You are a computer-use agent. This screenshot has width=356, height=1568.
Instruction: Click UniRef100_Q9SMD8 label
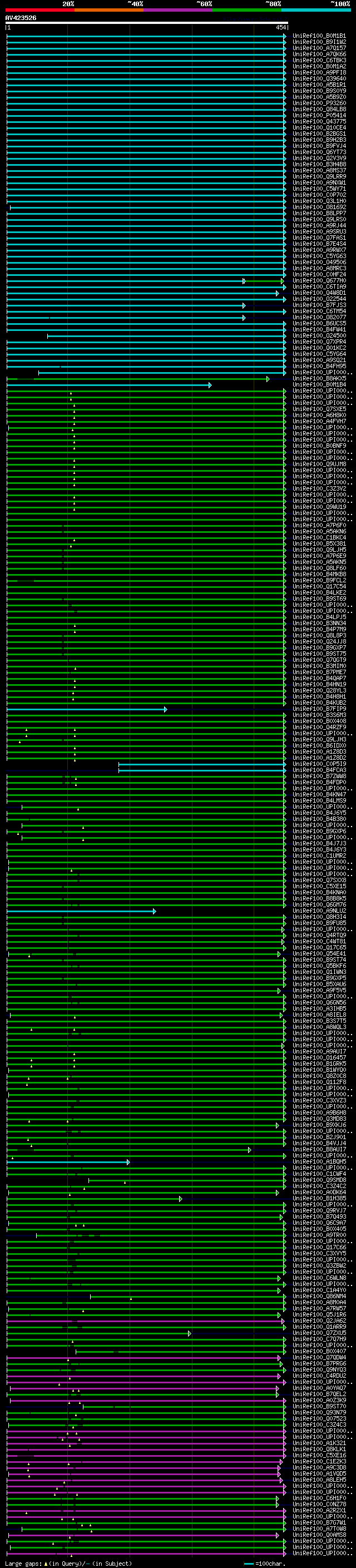319,1181
